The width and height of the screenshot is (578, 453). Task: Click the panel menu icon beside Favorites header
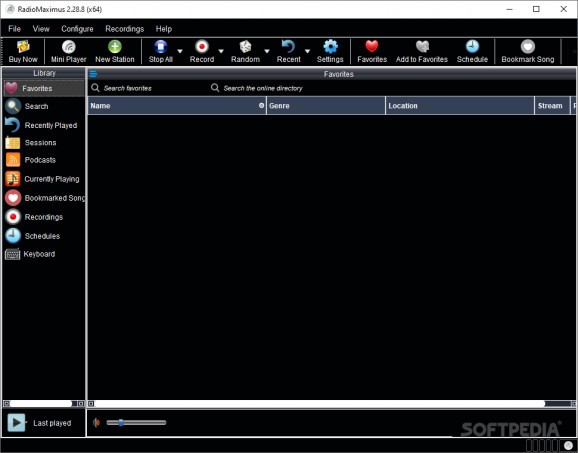pos(93,74)
